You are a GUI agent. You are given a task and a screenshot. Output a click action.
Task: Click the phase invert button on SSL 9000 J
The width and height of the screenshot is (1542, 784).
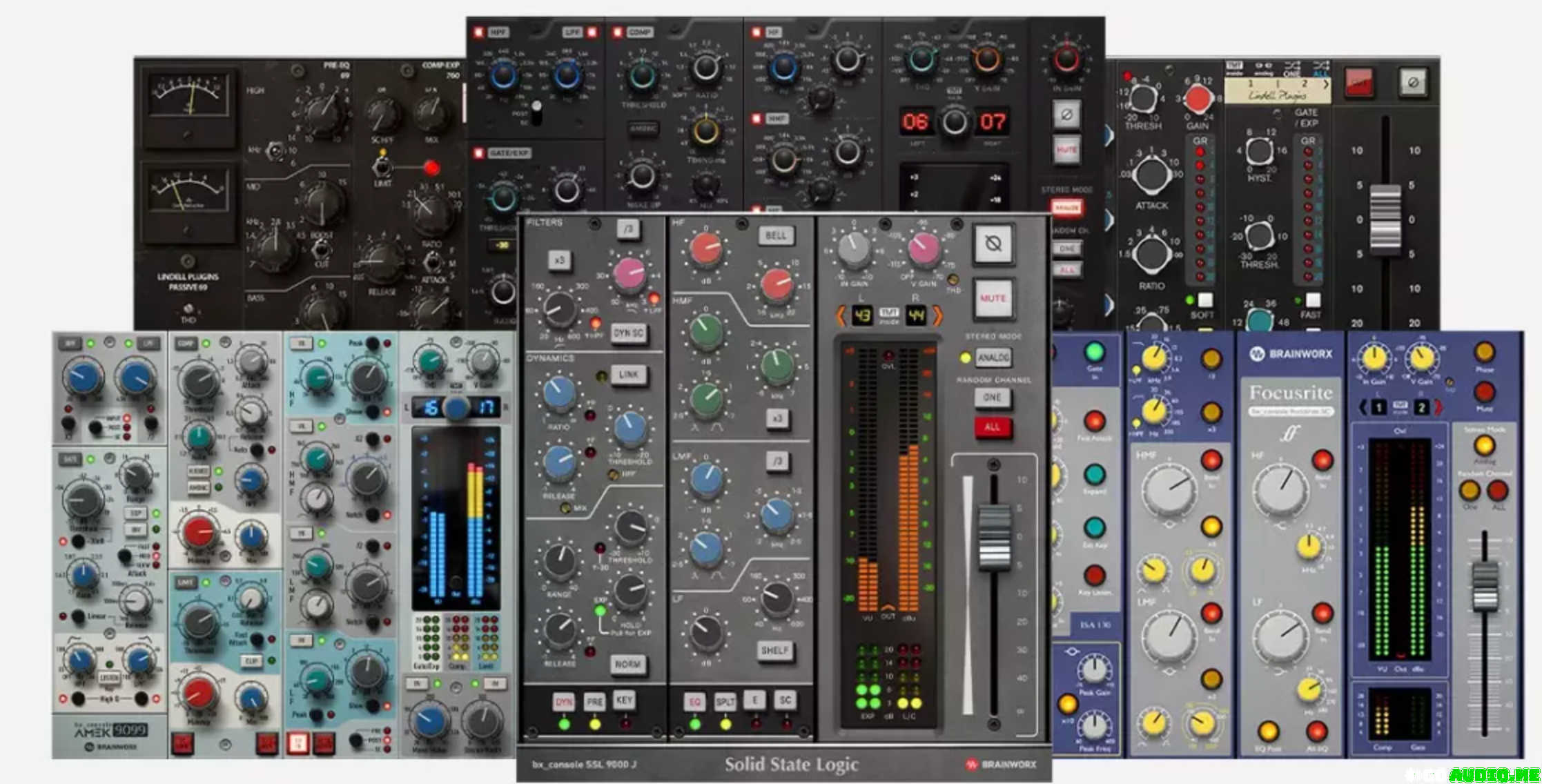(x=993, y=243)
